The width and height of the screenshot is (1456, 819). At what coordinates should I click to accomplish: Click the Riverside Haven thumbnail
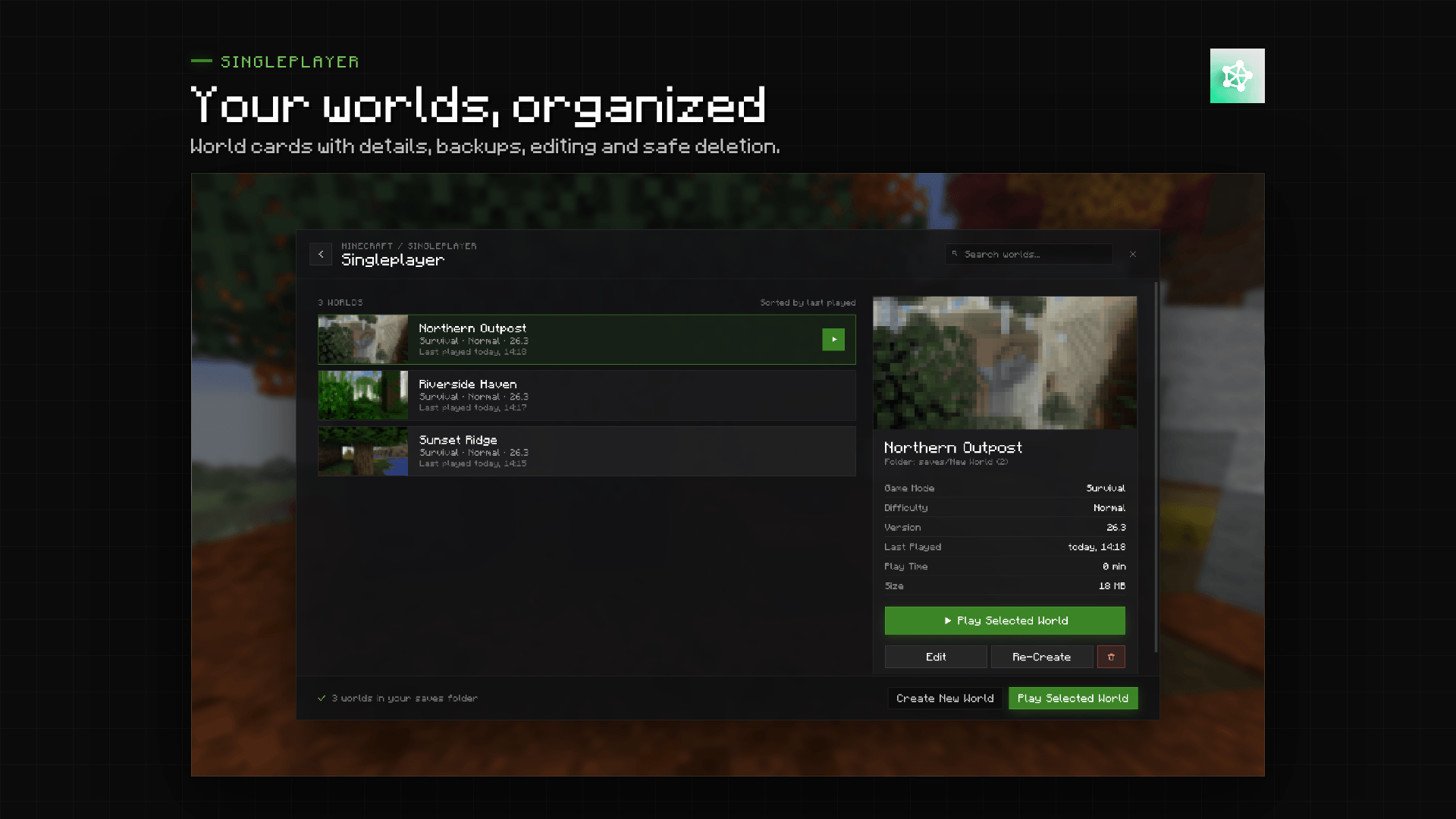pos(363,395)
